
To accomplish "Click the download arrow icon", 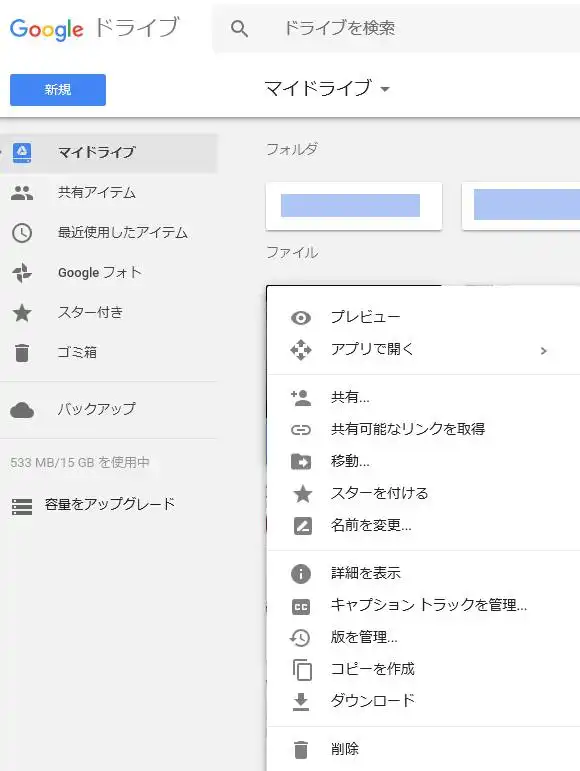I will coord(301,702).
